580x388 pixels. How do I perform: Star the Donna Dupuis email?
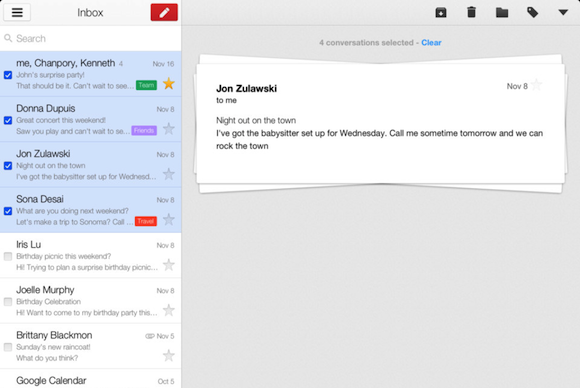(x=169, y=129)
